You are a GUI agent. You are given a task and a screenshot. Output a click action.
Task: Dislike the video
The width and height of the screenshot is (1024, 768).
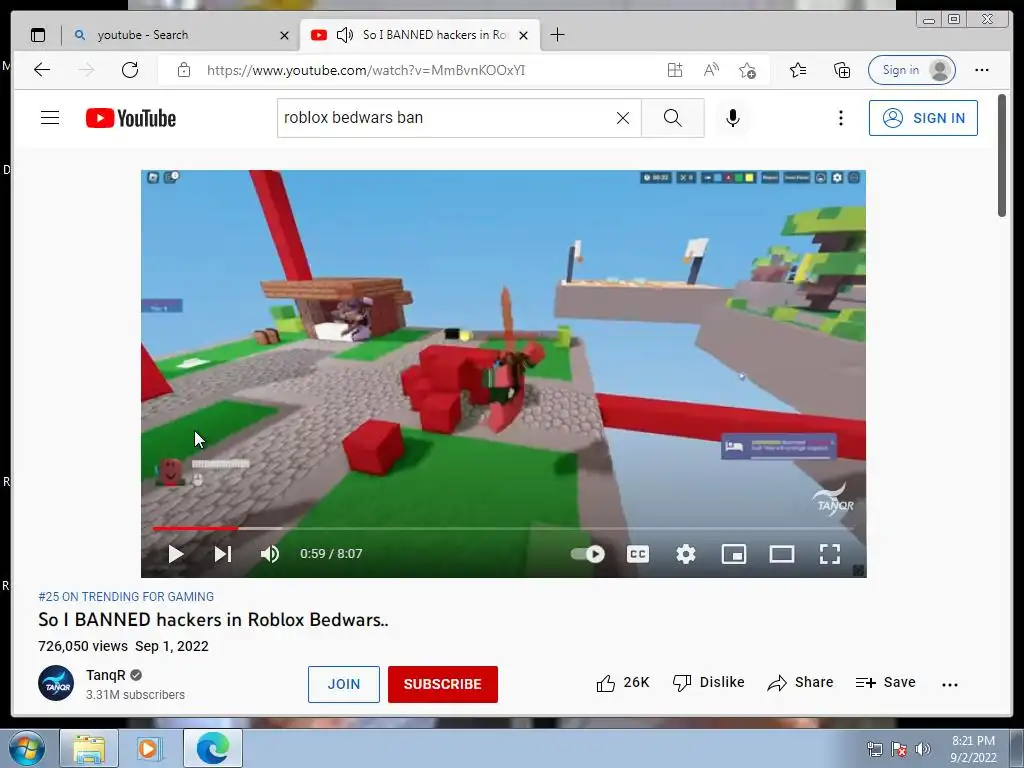pos(709,683)
